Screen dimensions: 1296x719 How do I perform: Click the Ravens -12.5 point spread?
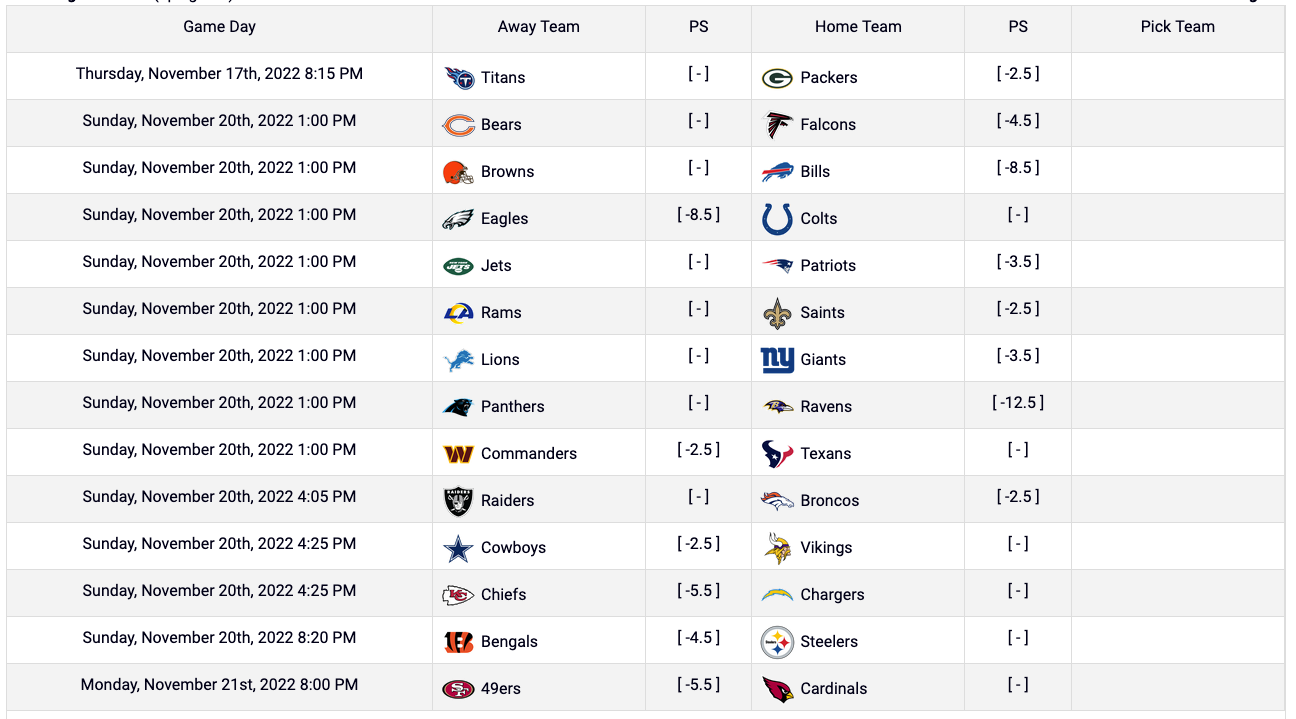(x=1018, y=403)
